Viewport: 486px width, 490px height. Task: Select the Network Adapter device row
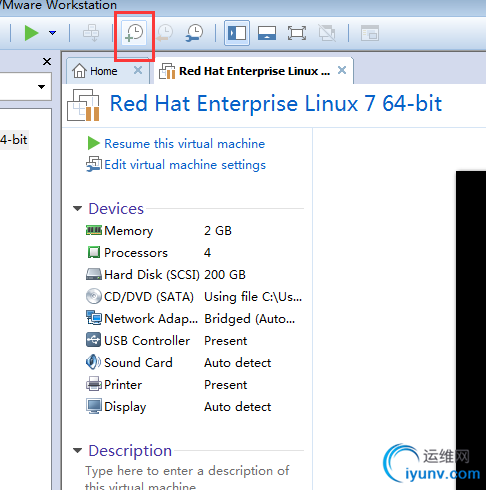[194, 319]
